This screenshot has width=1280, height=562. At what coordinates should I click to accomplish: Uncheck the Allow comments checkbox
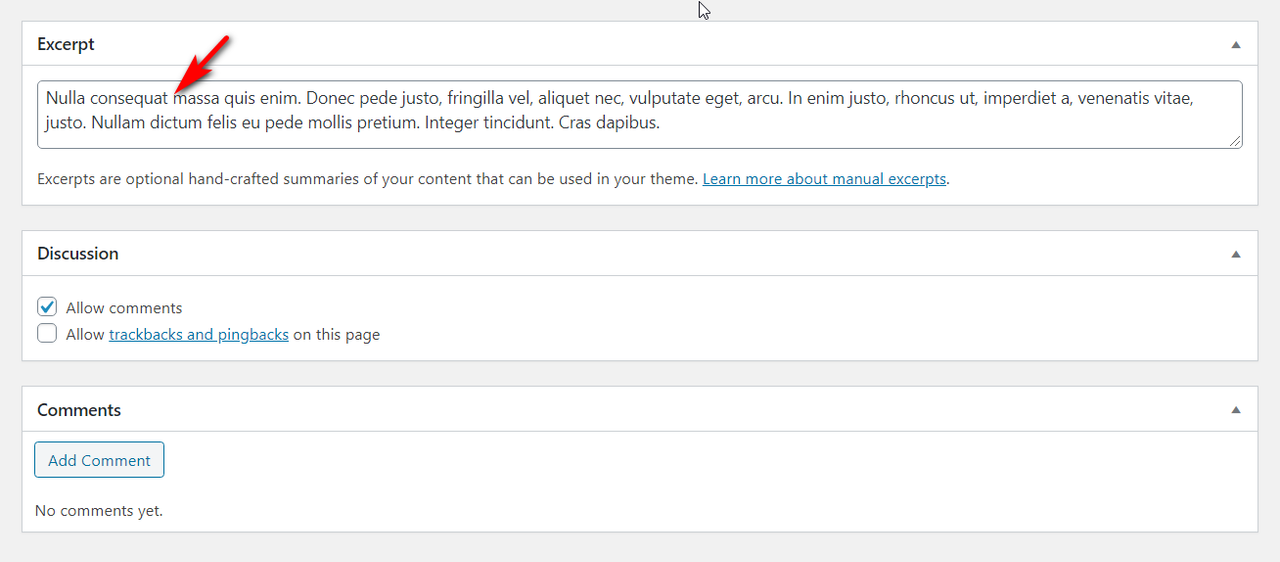(x=47, y=307)
